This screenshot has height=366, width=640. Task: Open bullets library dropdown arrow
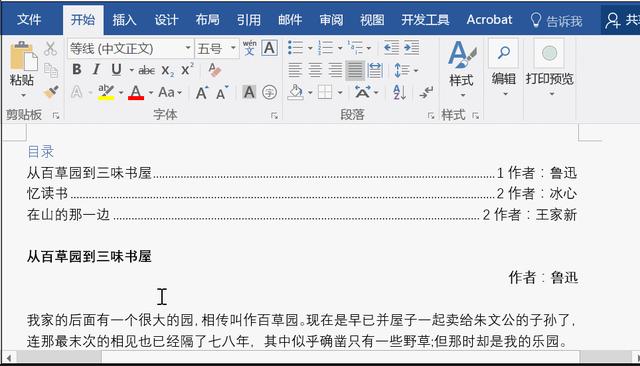pyautogui.click(x=310, y=48)
